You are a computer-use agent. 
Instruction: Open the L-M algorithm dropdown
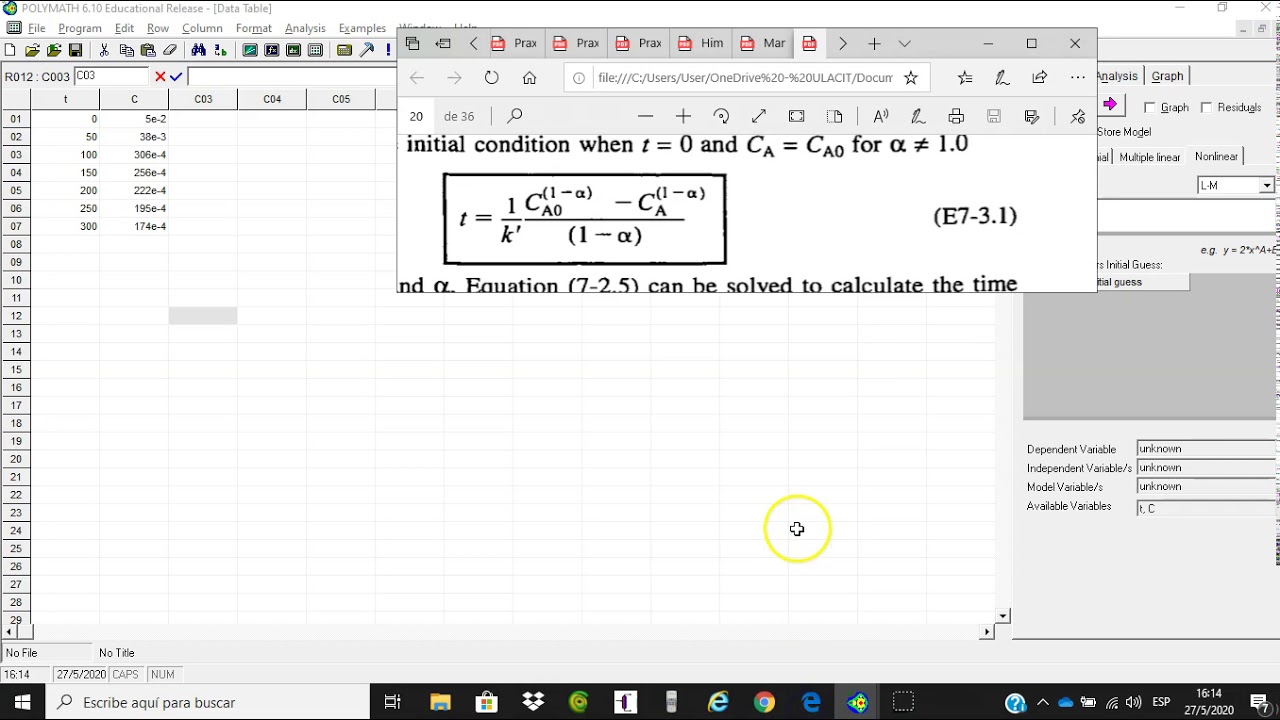tap(1266, 185)
